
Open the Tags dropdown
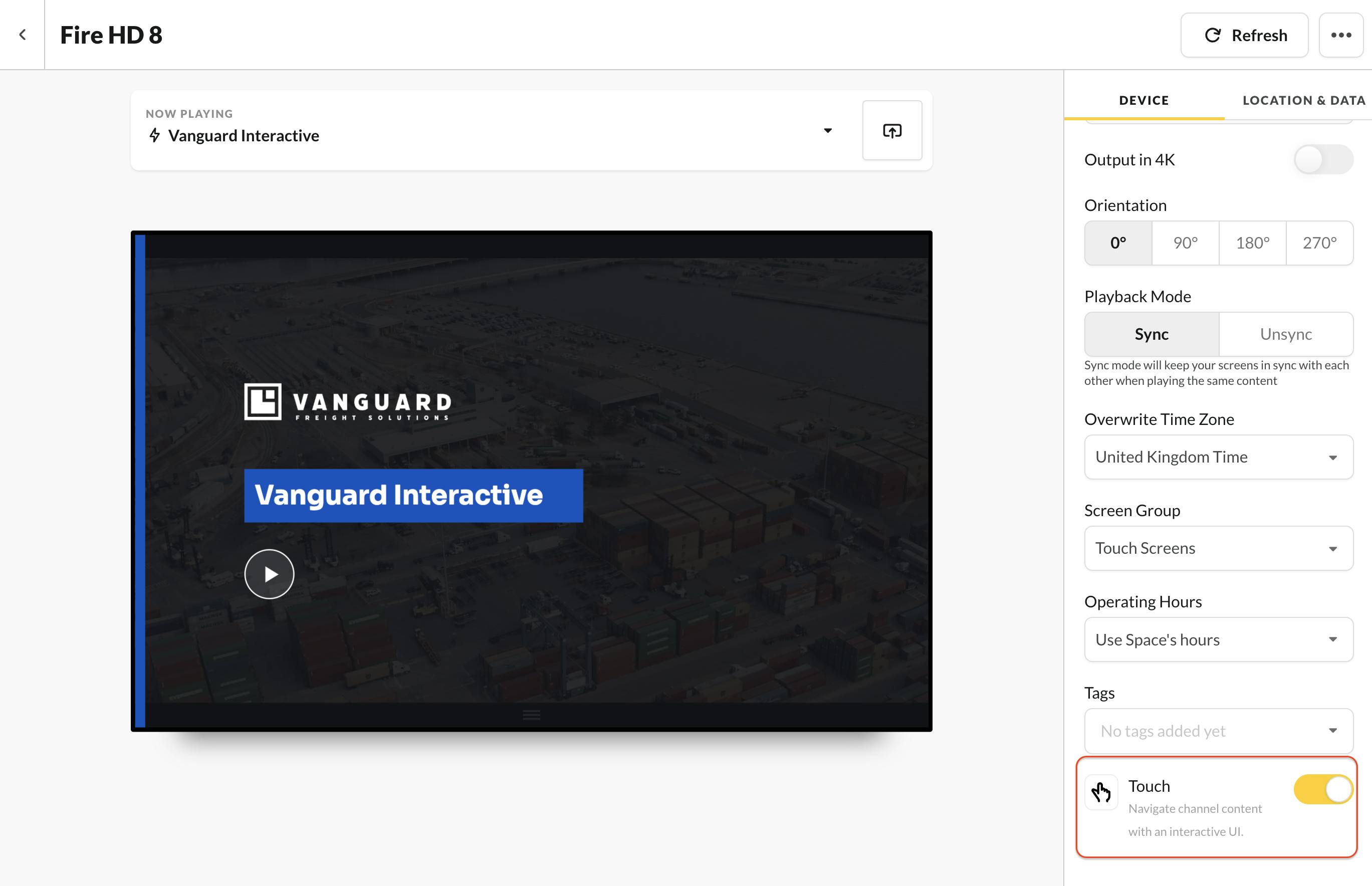click(x=1218, y=731)
